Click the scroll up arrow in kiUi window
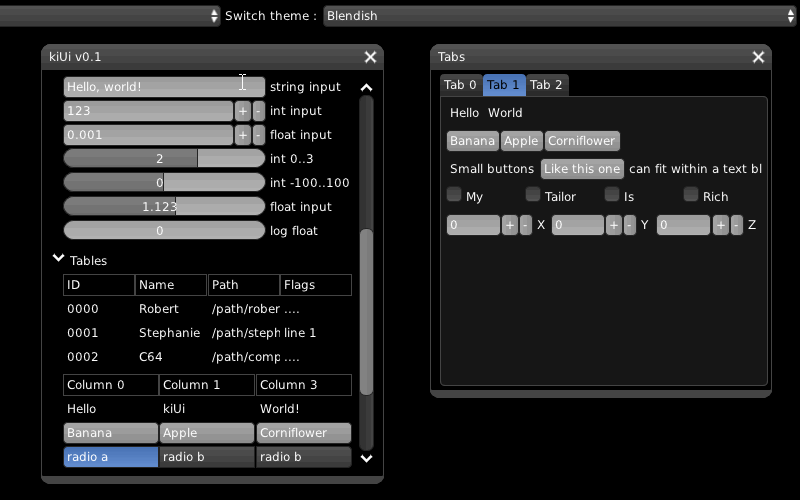Image resolution: width=800 pixels, height=500 pixels. pos(366,87)
